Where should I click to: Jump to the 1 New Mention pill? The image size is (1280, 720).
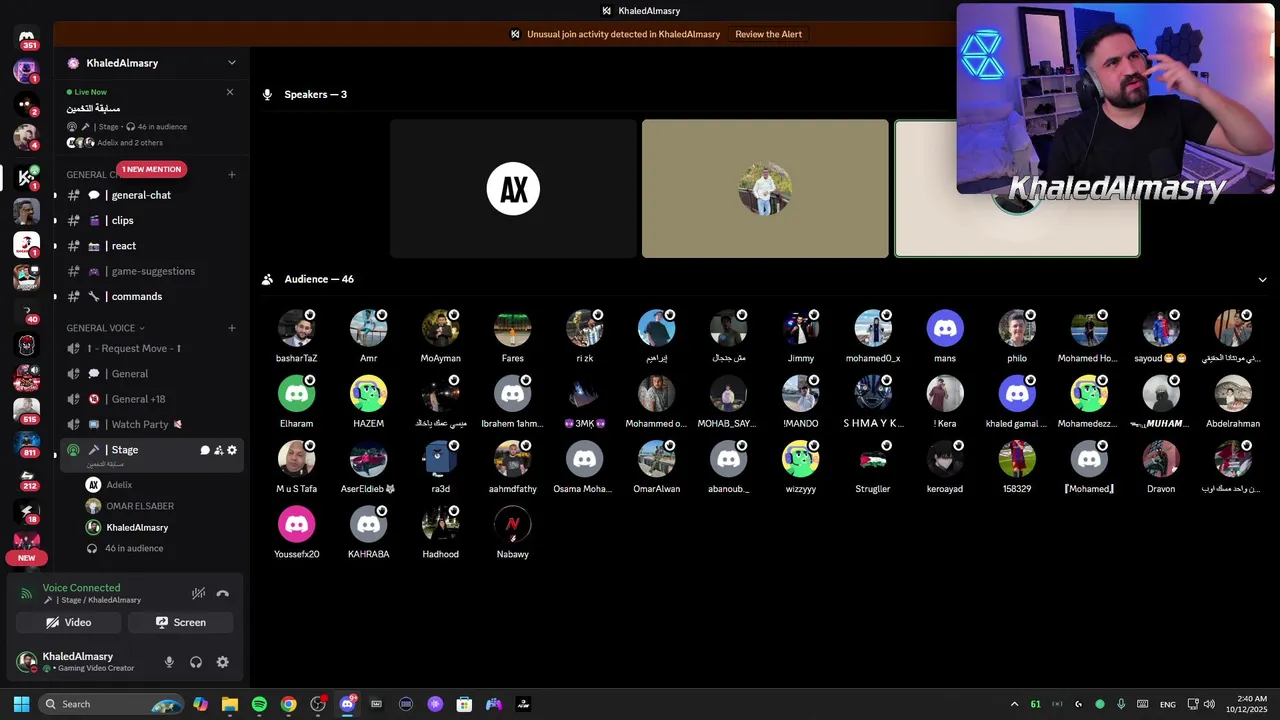[152, 169]
